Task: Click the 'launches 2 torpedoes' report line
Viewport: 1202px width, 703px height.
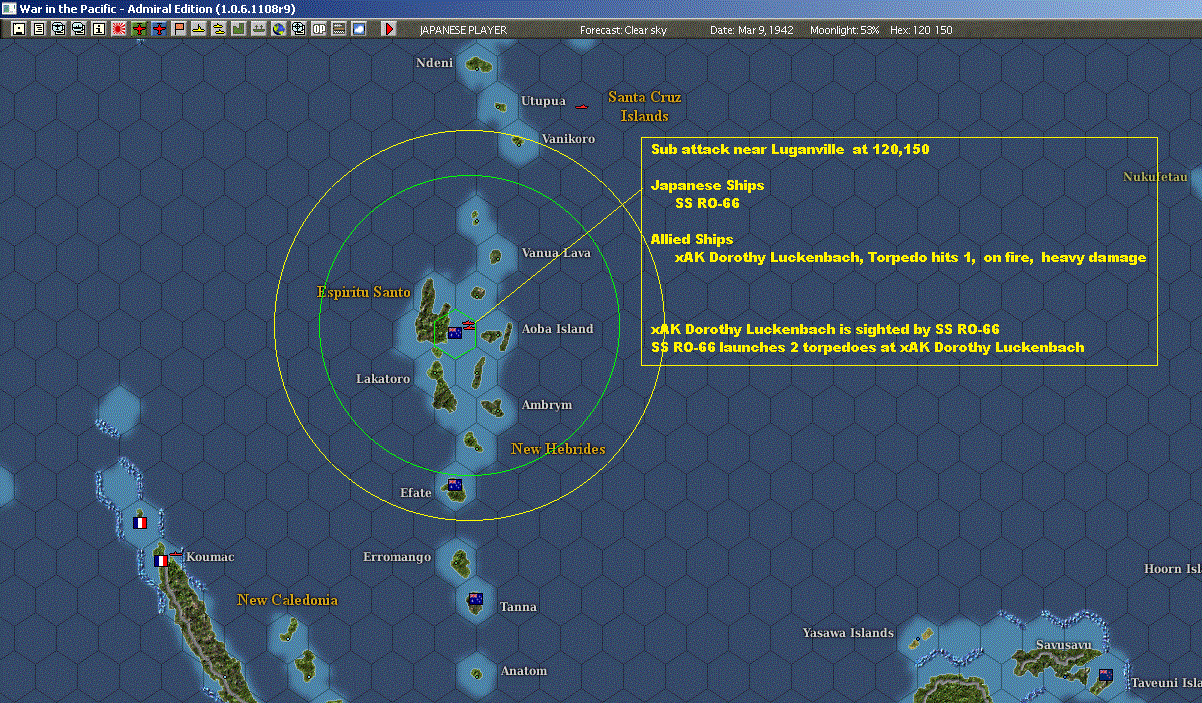Action: (867, 347)
